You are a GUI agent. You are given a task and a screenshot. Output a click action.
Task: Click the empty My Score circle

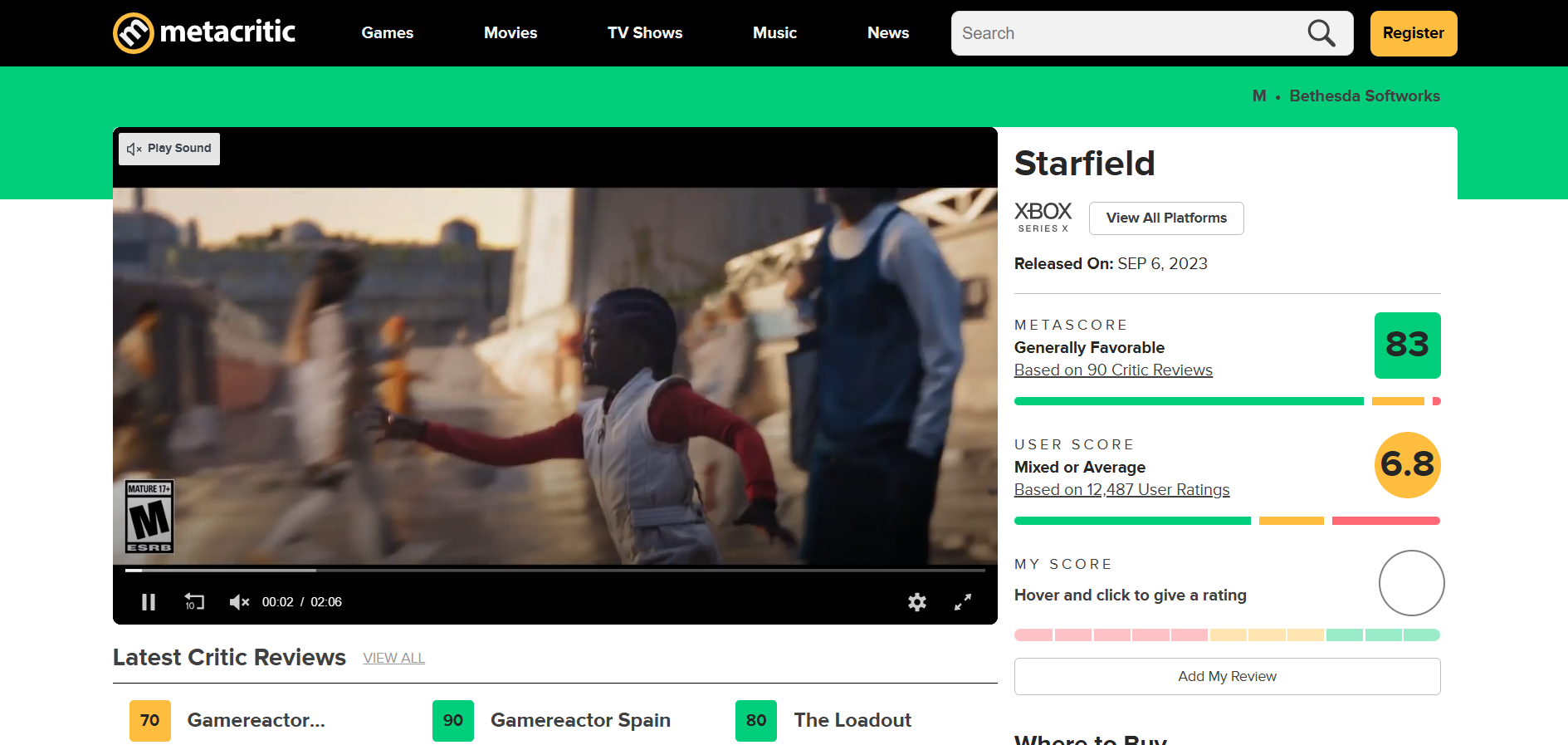pyautogui.click(x=1411, y=583)
